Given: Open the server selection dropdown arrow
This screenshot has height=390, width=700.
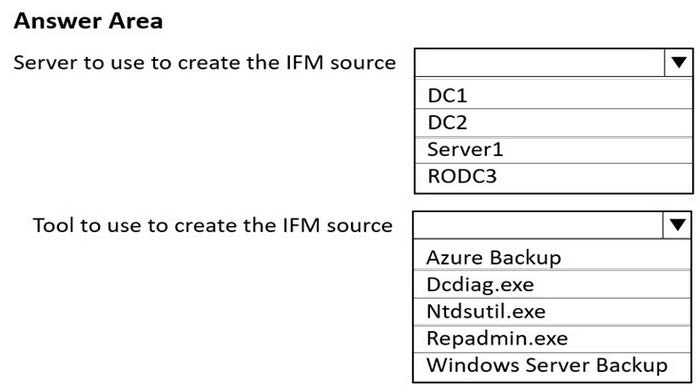Looking at the screenshot, I should coord(679,62).
